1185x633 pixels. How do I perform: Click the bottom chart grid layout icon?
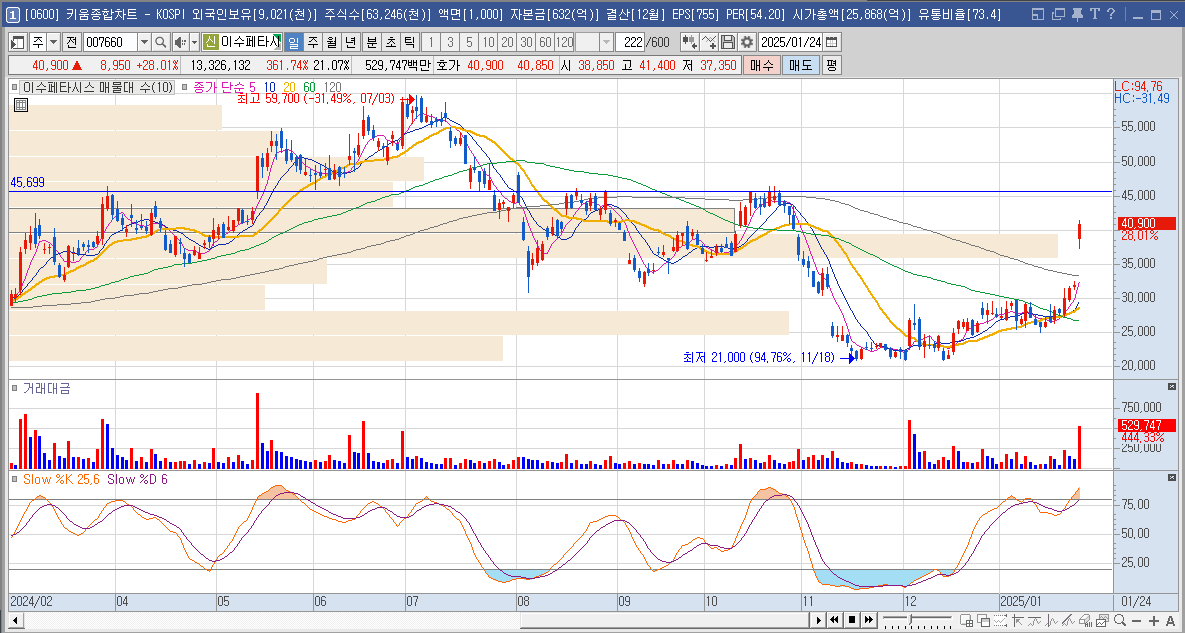click(967, 621)
